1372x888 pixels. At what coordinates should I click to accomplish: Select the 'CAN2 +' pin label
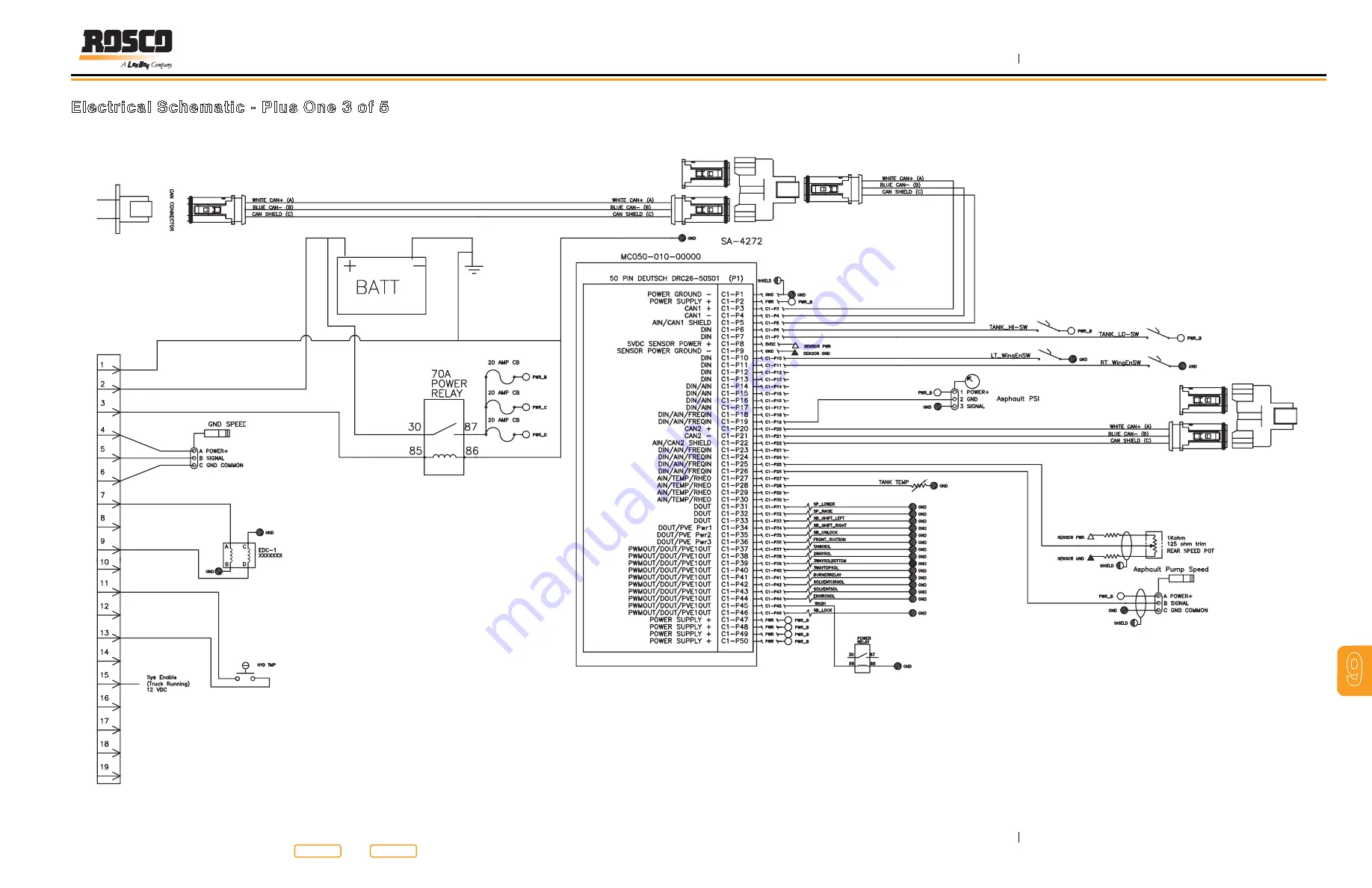click(x=698, y=429)
